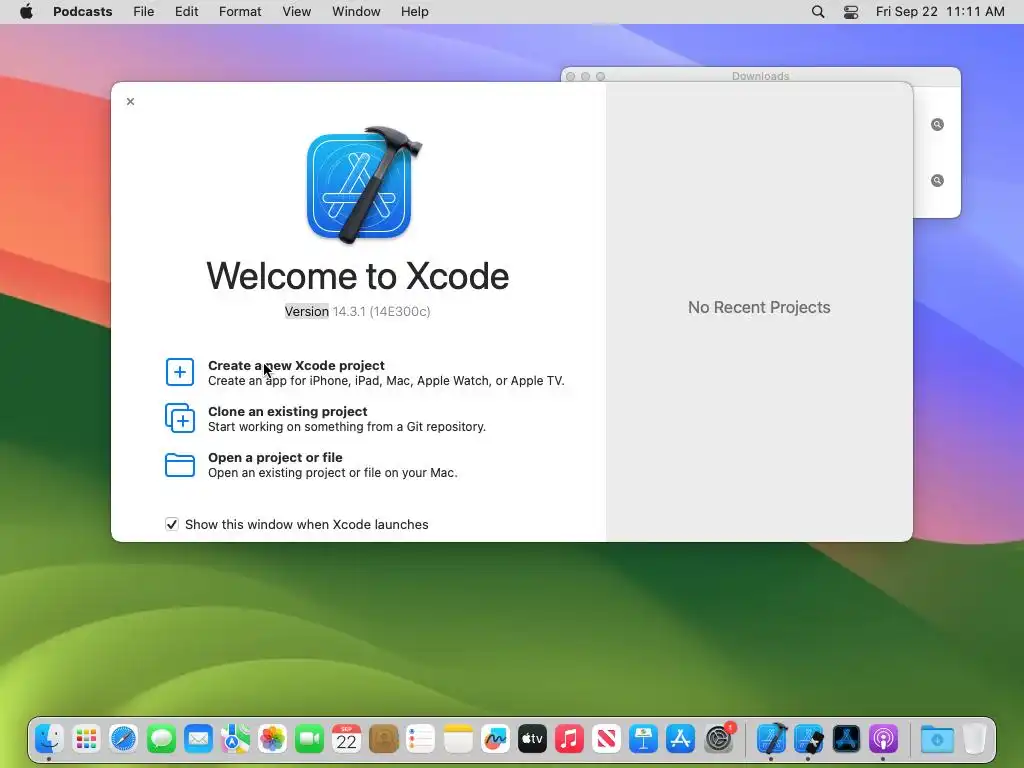Open Reminders from the dock
Screen dimensions: 1024x768
coord(421,739)
